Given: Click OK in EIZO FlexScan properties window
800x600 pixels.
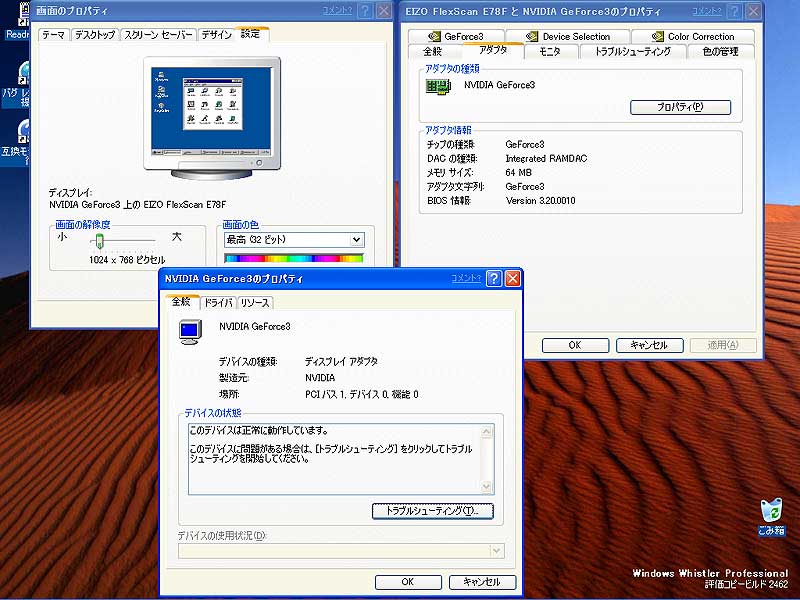Looking at the screenshot, I should 575,345.
